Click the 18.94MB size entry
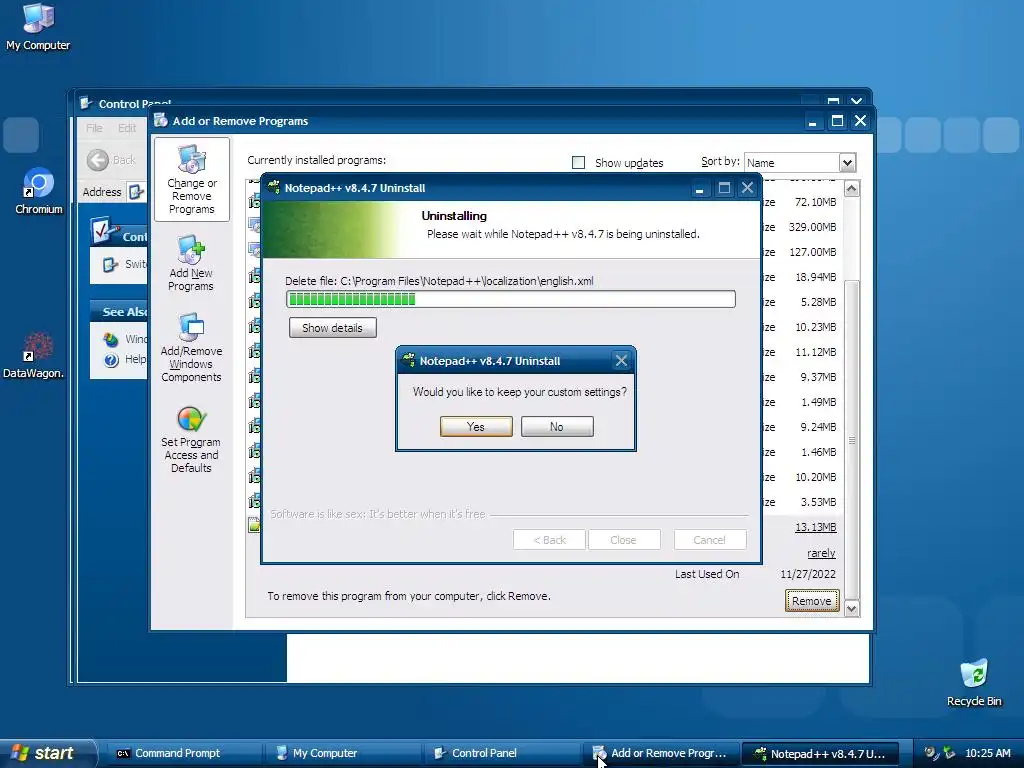The width and height of the screenshot is (1024, 768). [815, 277]
